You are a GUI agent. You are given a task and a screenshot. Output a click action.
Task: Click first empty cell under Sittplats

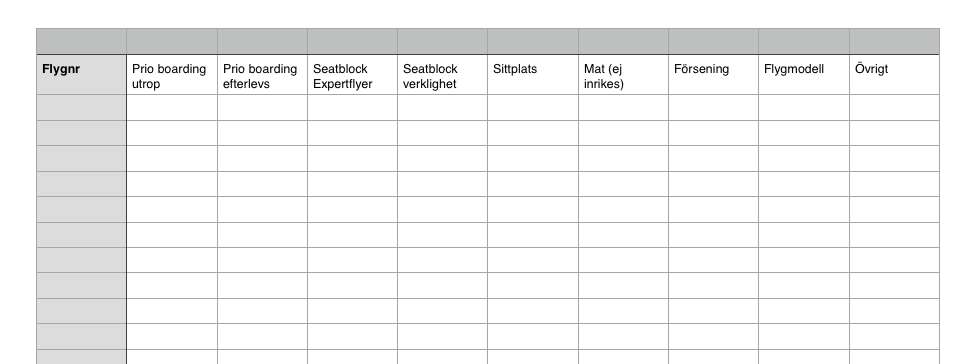(533, 108)
